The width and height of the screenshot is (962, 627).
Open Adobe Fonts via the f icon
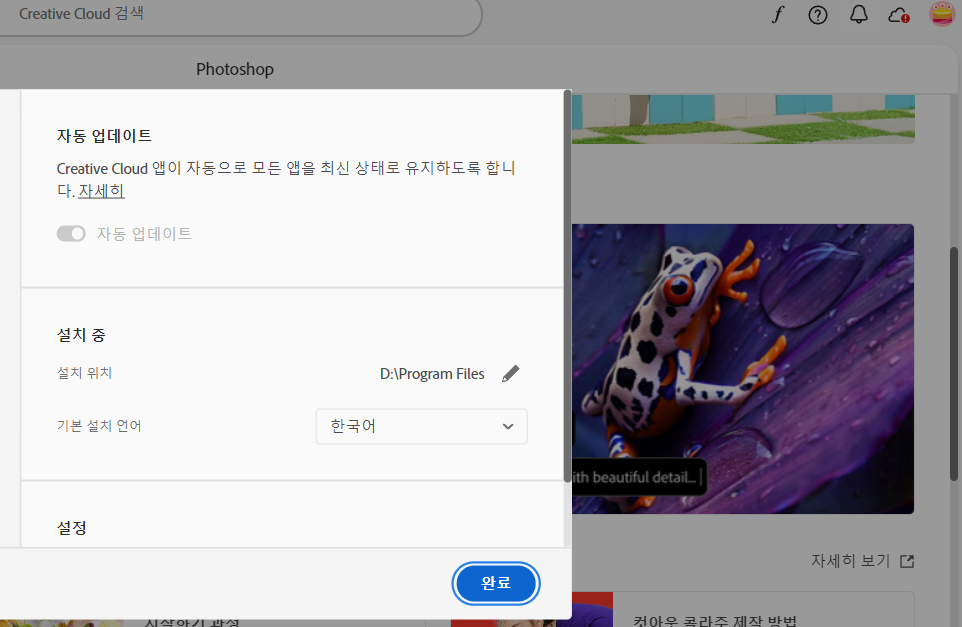tap(778, 14)
